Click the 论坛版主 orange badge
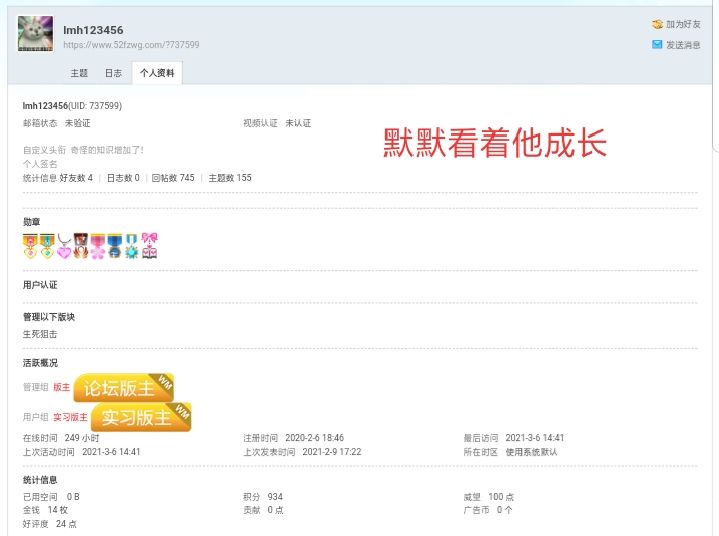The image size is (719, 536). (x=125, y=388)
